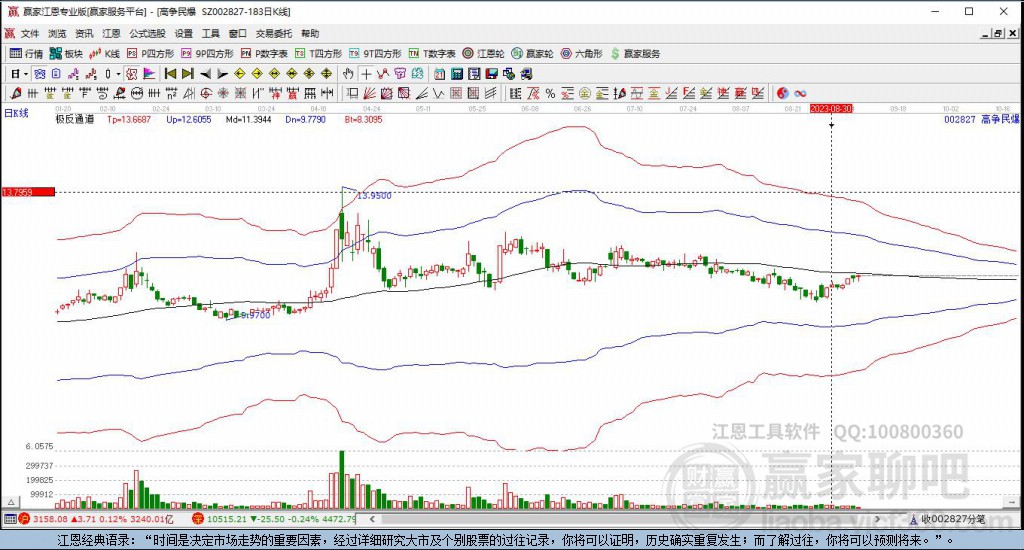
Task: Click the 极反通道 indicator label
Action: (x=74, y=120)
